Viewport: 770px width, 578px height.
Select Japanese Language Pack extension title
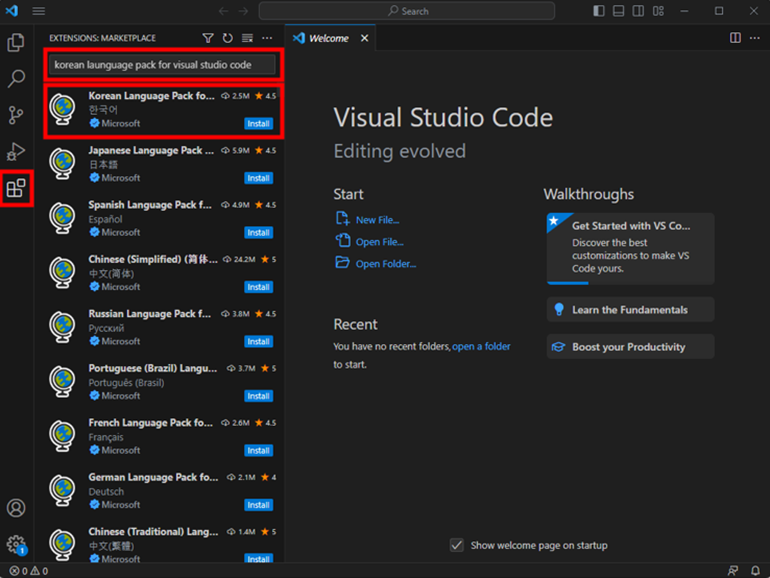(151, 150)
